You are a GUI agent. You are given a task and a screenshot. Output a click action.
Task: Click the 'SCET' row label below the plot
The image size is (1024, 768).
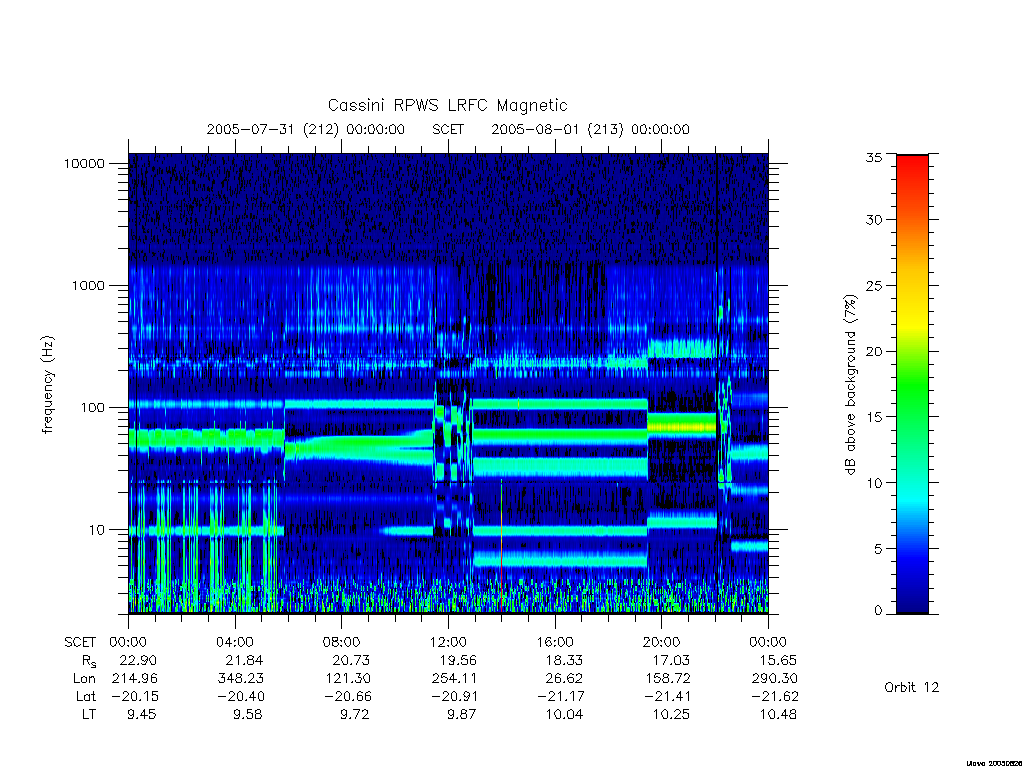80,643
